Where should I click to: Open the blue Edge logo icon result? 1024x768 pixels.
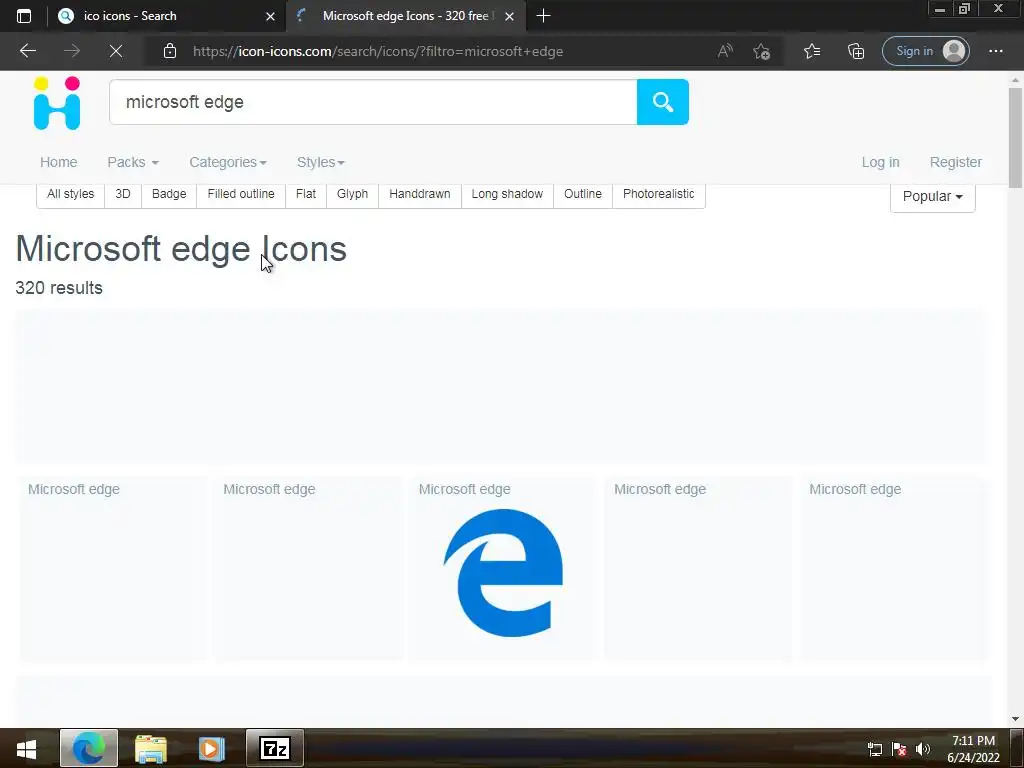click(x=503, y=573)
